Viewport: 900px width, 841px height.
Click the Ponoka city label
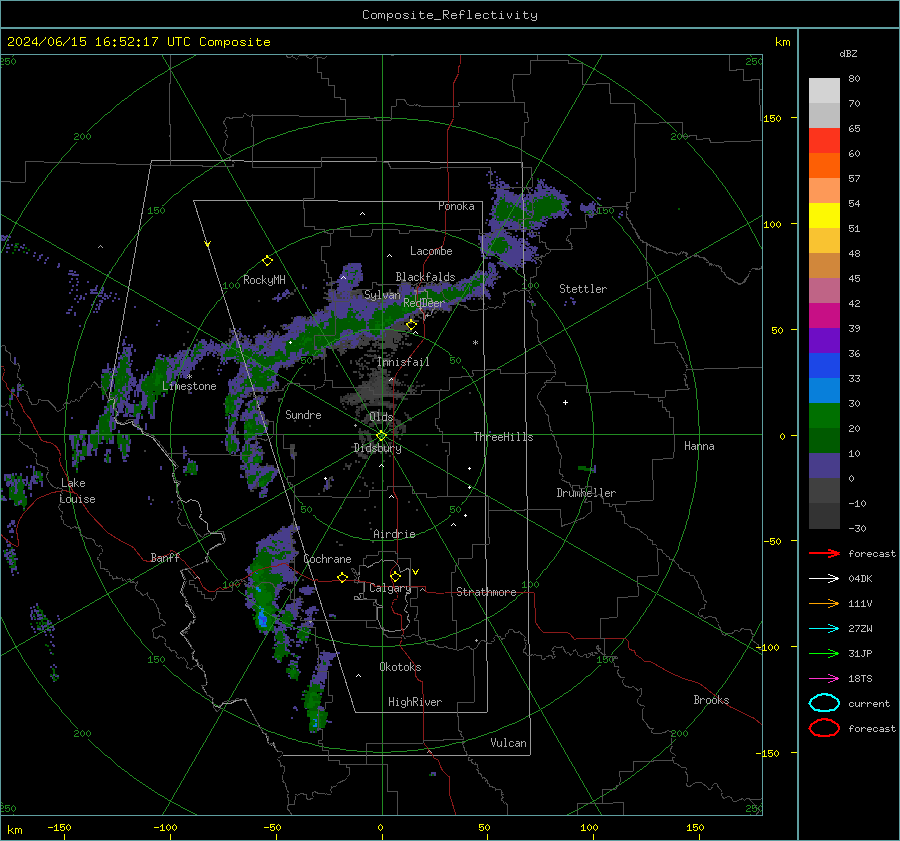click(x=456, y=206)
